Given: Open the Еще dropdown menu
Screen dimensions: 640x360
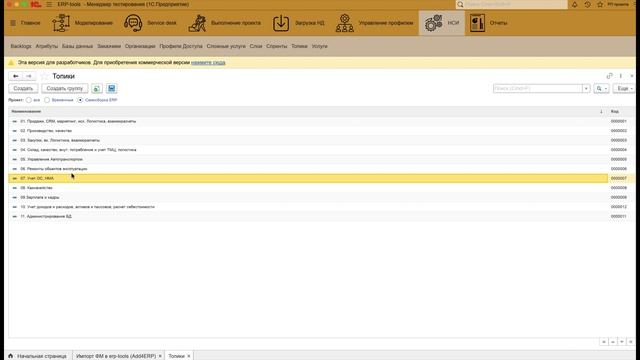Looking at the screenshot, I should pyautogui.click(x=624, y=89).
